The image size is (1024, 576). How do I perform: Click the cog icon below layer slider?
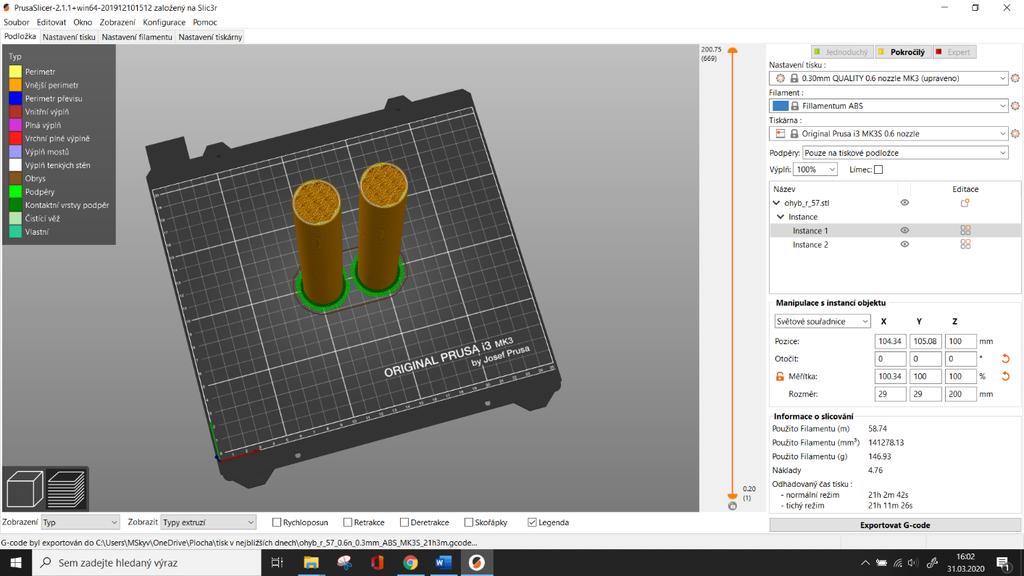tap(732, 505)
